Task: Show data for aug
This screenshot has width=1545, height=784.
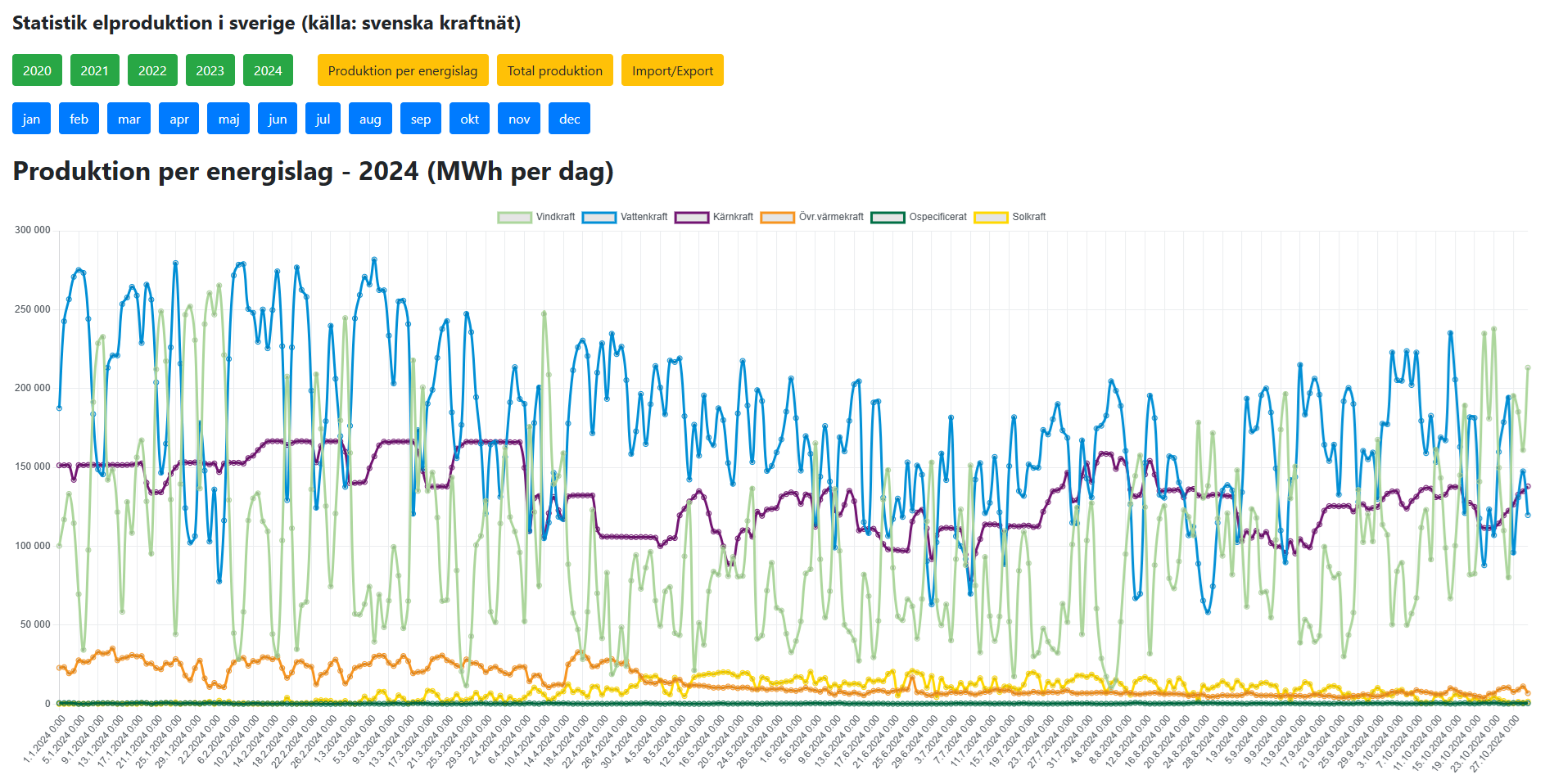Action: [370, 119]
